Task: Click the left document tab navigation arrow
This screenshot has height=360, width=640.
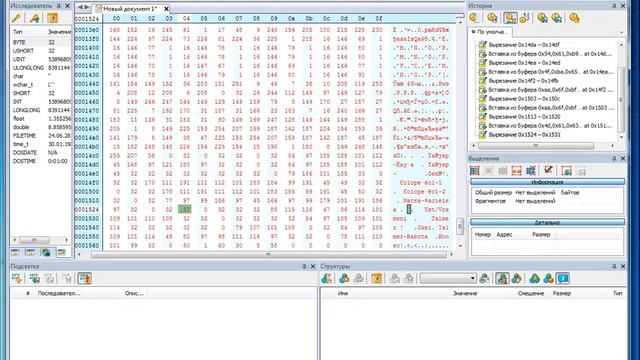Action: coord(80,7)
